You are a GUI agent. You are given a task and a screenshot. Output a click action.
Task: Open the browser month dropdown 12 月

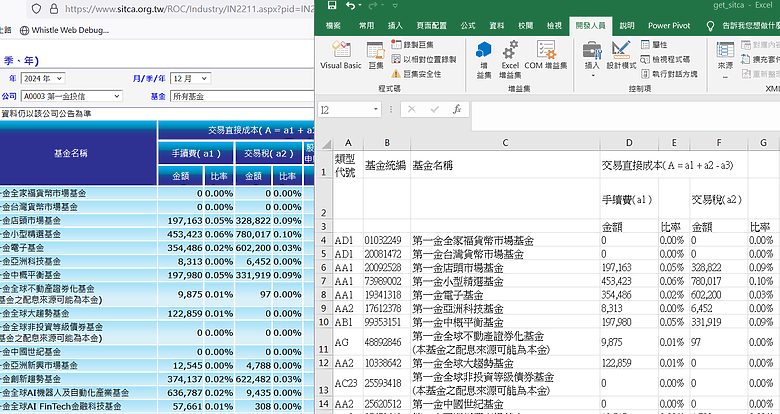190,78
